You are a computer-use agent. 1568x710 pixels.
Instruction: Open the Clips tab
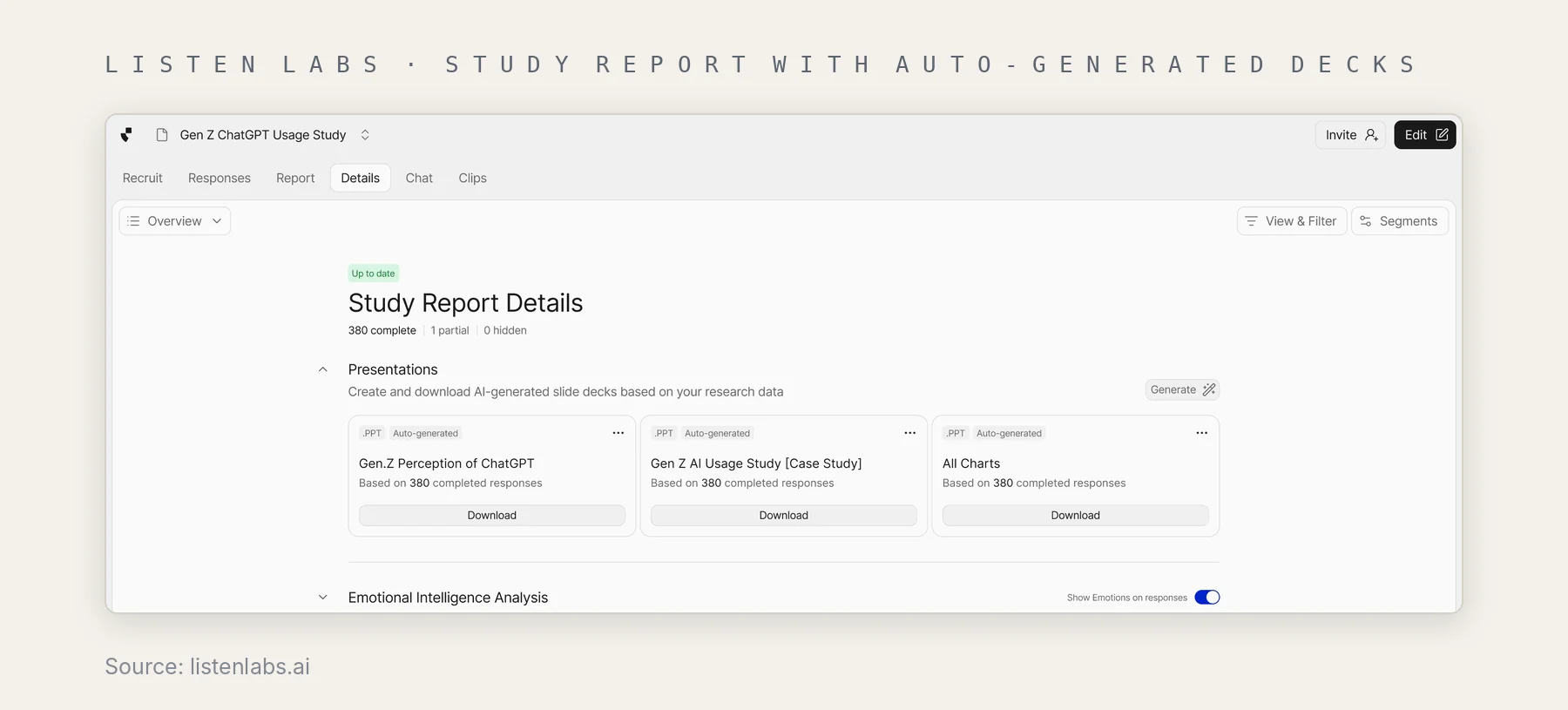tap(473, 178)
